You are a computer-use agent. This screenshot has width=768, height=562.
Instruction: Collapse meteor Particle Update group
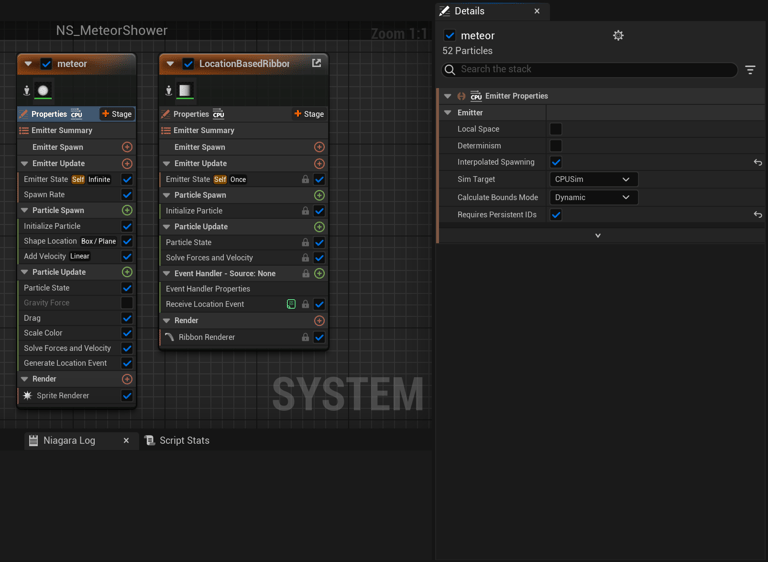click(x=24, y=272)
